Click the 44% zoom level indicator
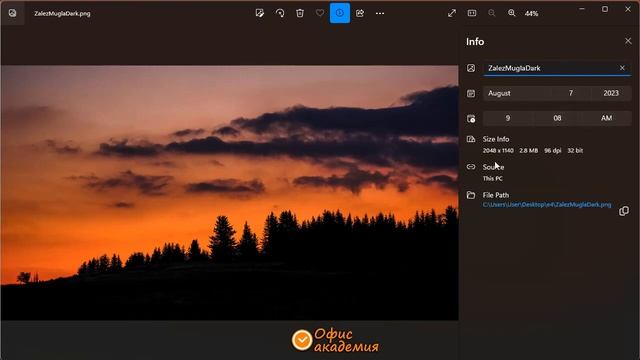Image resolution: width=640 pixels, height=360 pixels. click(x=531, y=13)
